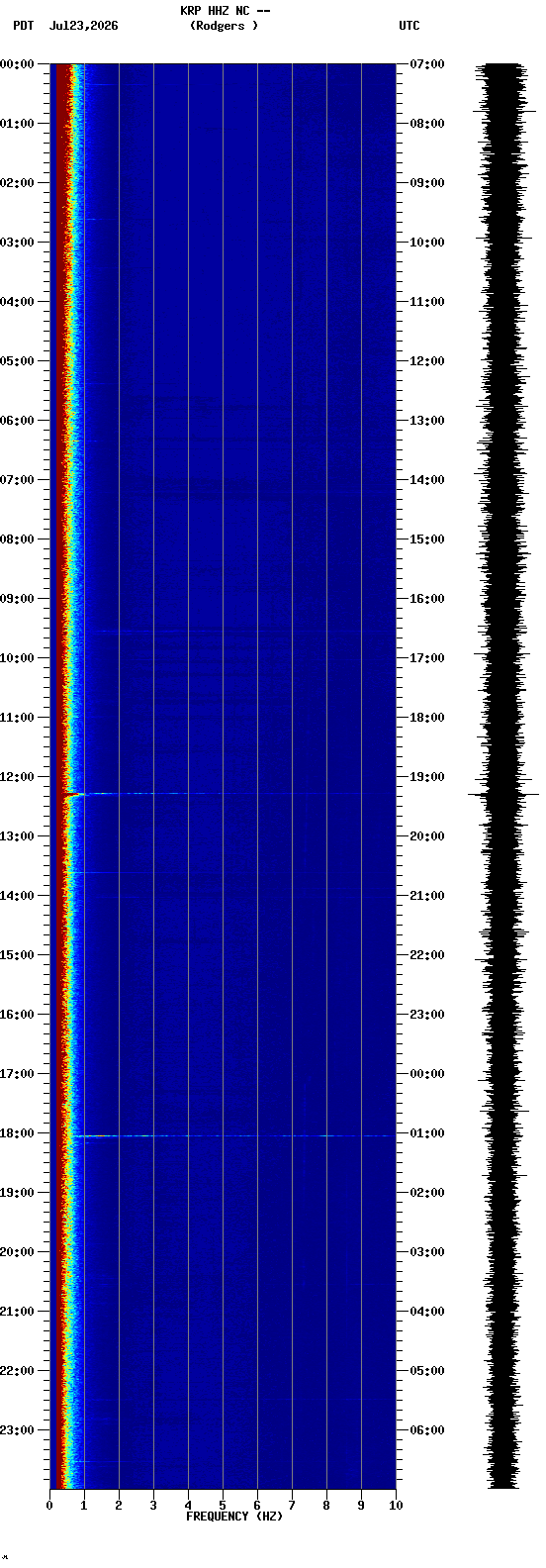
Task: Click the frequency axis tick '8'
Action: click(326, 1506)
